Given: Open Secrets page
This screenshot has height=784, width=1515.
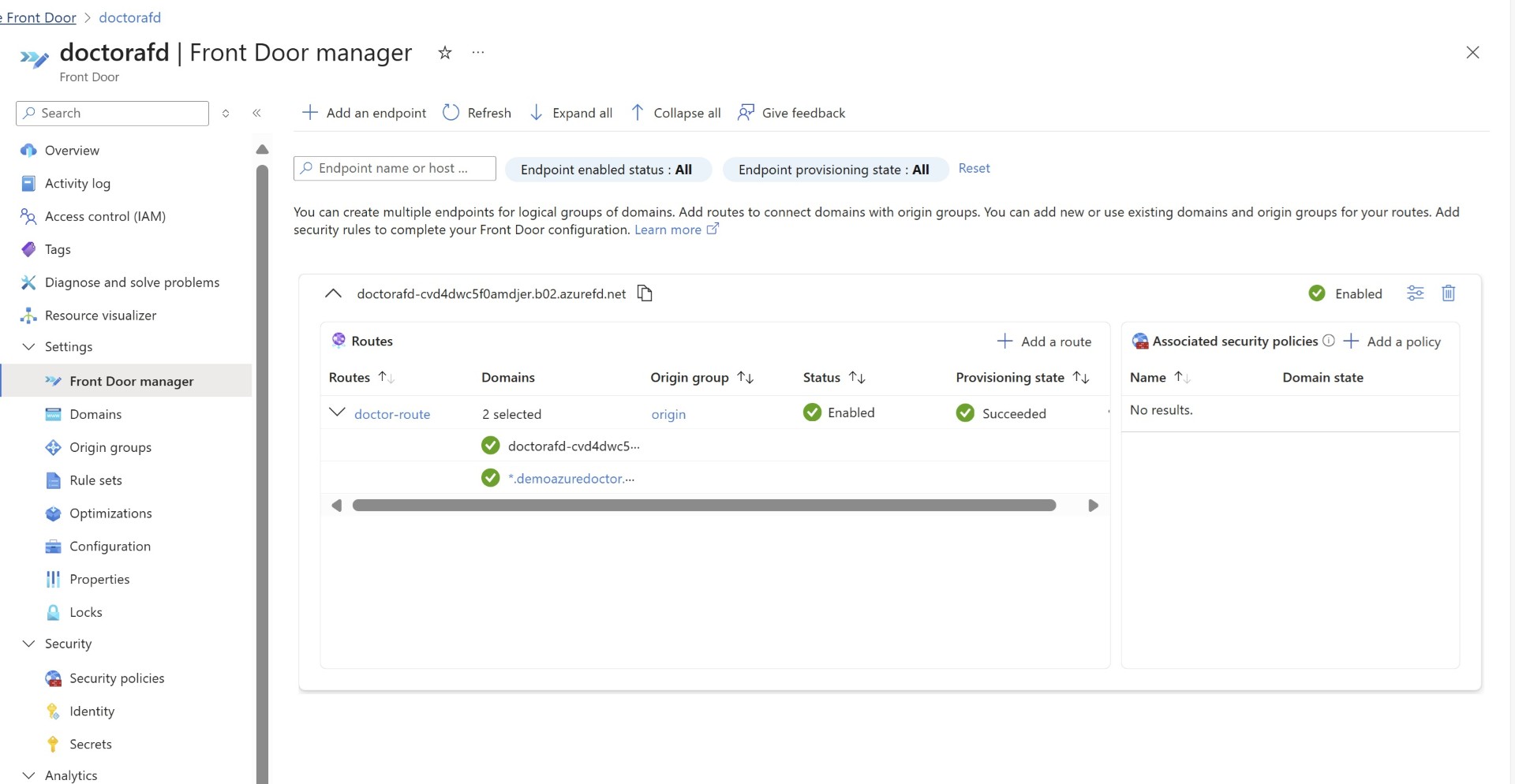Looking at the screenshot, I should [90, 745].
